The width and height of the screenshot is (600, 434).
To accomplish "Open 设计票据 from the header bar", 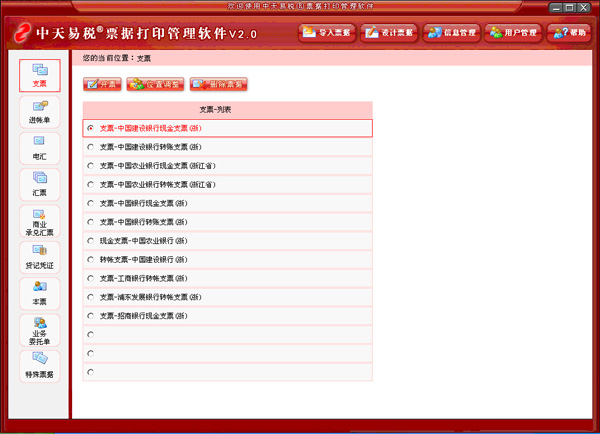I will tap(389, 33).
